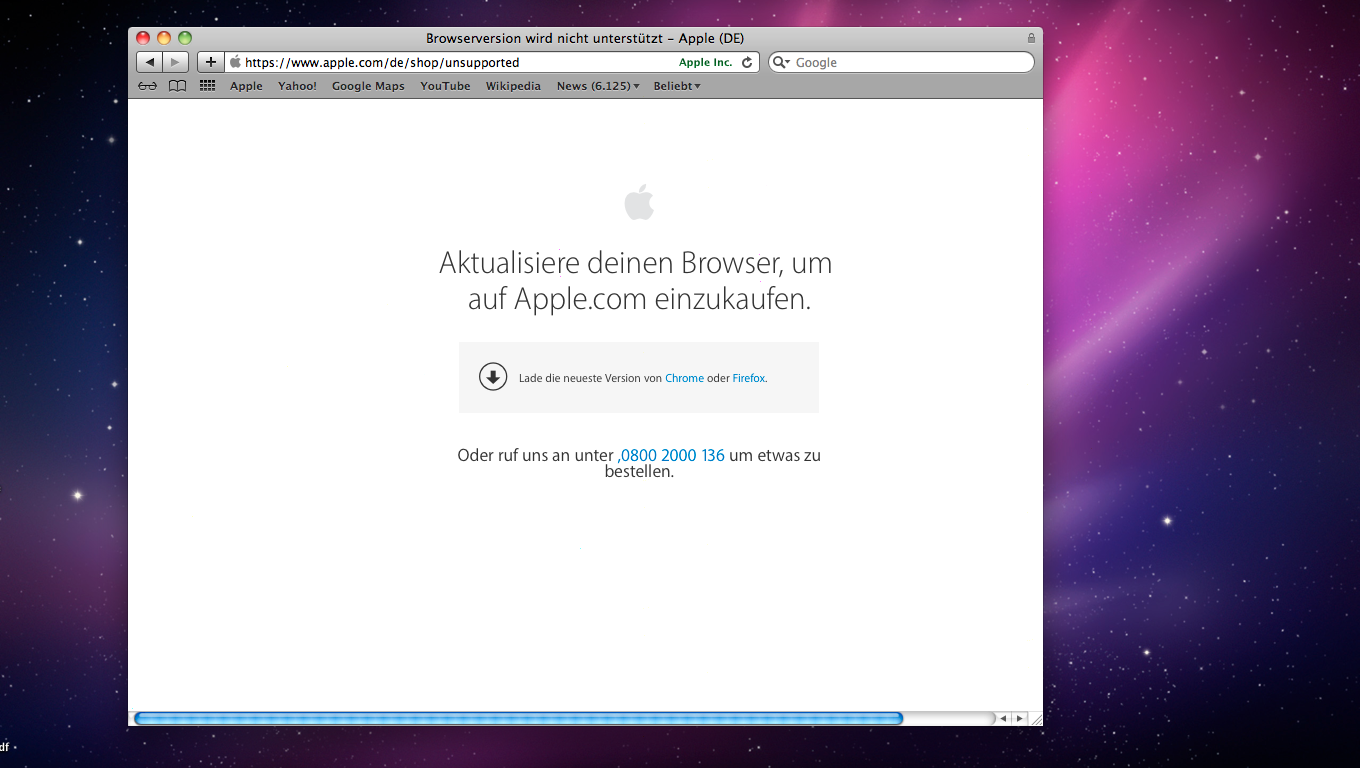Click the download arrow circle icon
The image size is (1360, 768).
pos(493,377)
